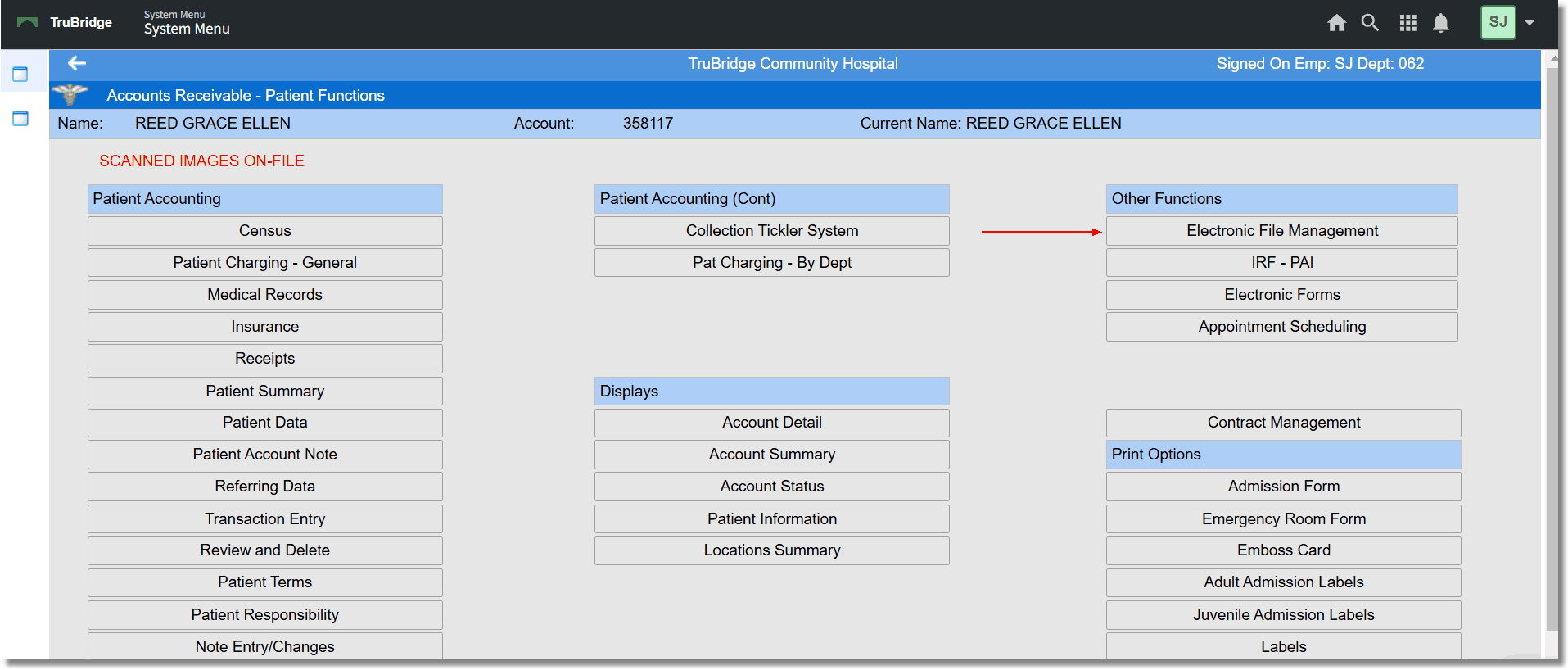Image resolution: width=1568 pixels, height=670 pixels.
Task: Click Signed On Emp: SJ Dept: 062
Action: 1320,64
